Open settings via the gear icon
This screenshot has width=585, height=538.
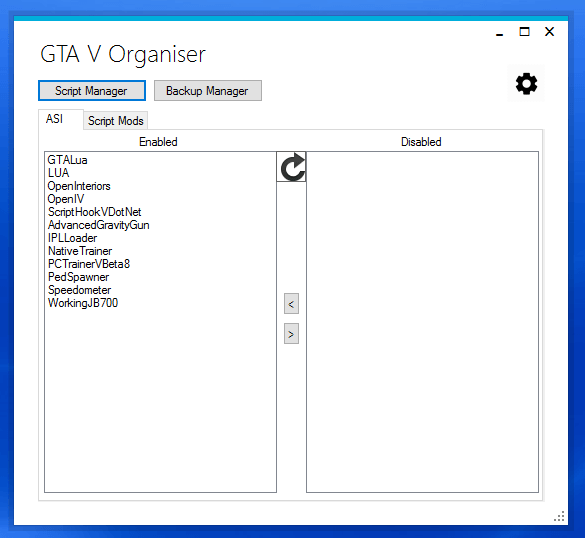(x=526, y=84)
